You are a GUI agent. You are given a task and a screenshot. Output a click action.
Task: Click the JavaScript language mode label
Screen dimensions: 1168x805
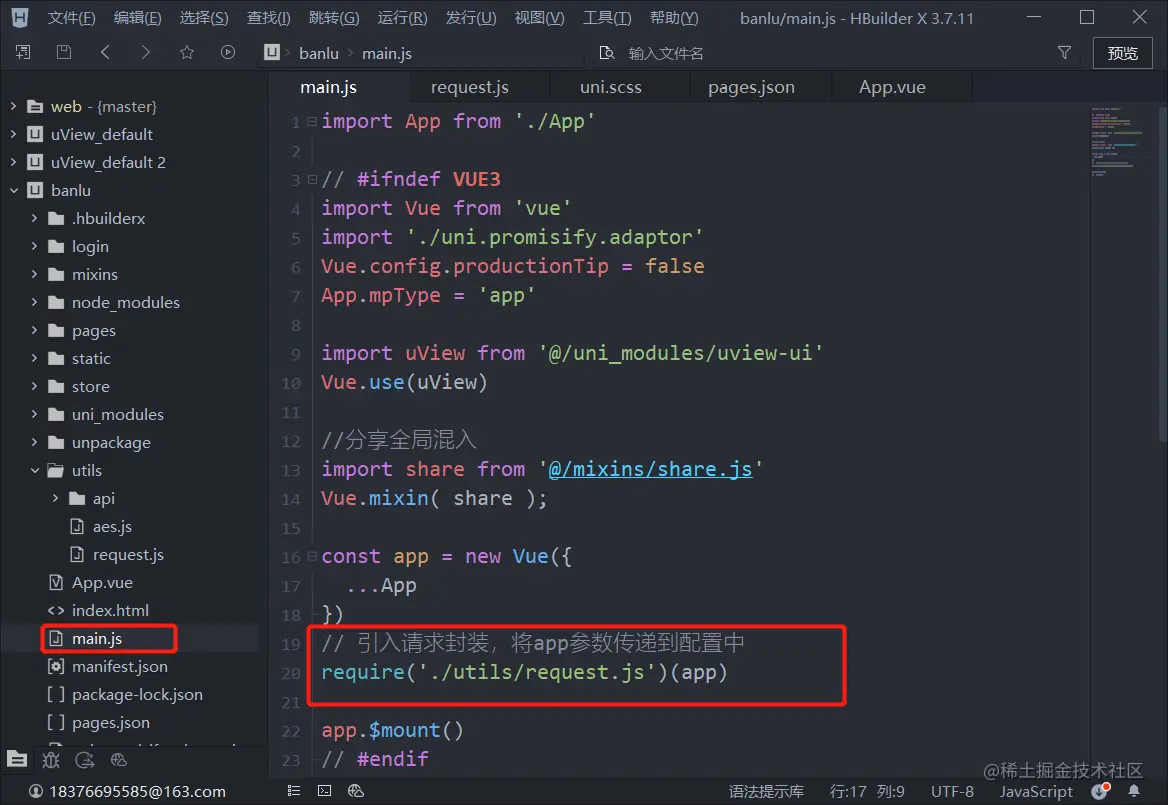(x=1036, y=791)
